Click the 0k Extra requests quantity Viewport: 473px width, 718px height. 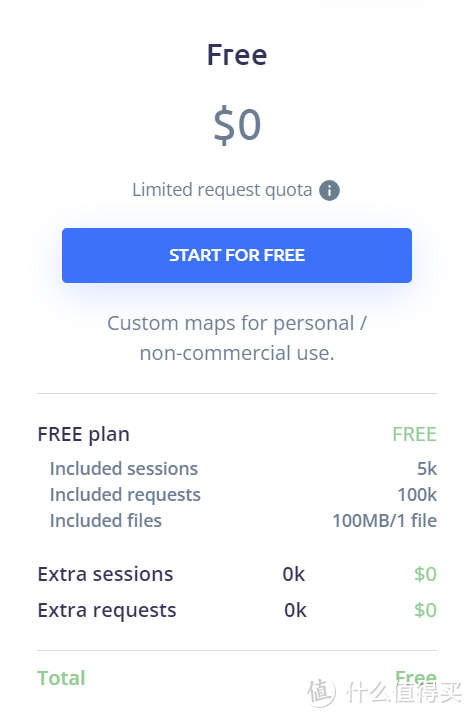(x=295, y=610)
